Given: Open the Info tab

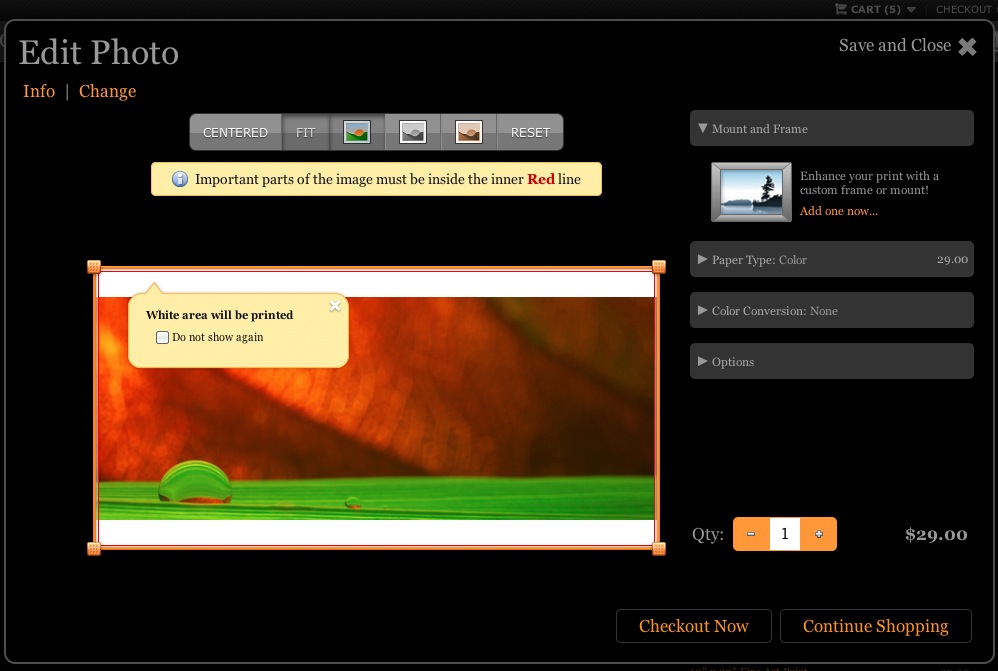Looking at the screenshot, I should click(x=39, y=91).
